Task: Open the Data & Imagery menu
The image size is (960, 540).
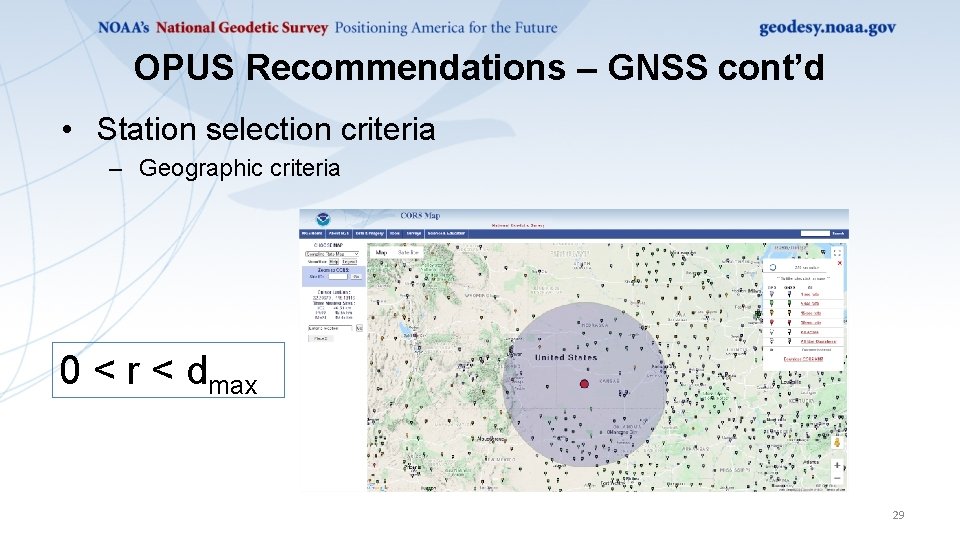Action: click(370, 233)
